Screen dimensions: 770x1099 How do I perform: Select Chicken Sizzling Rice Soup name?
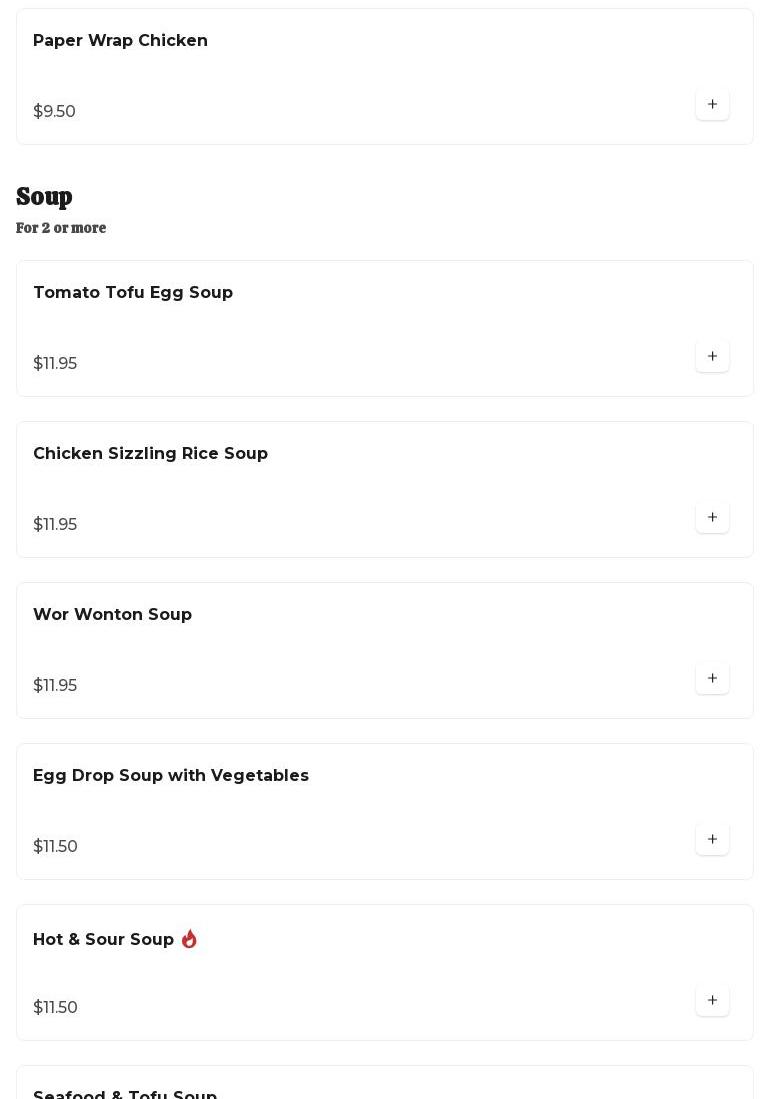150,454
